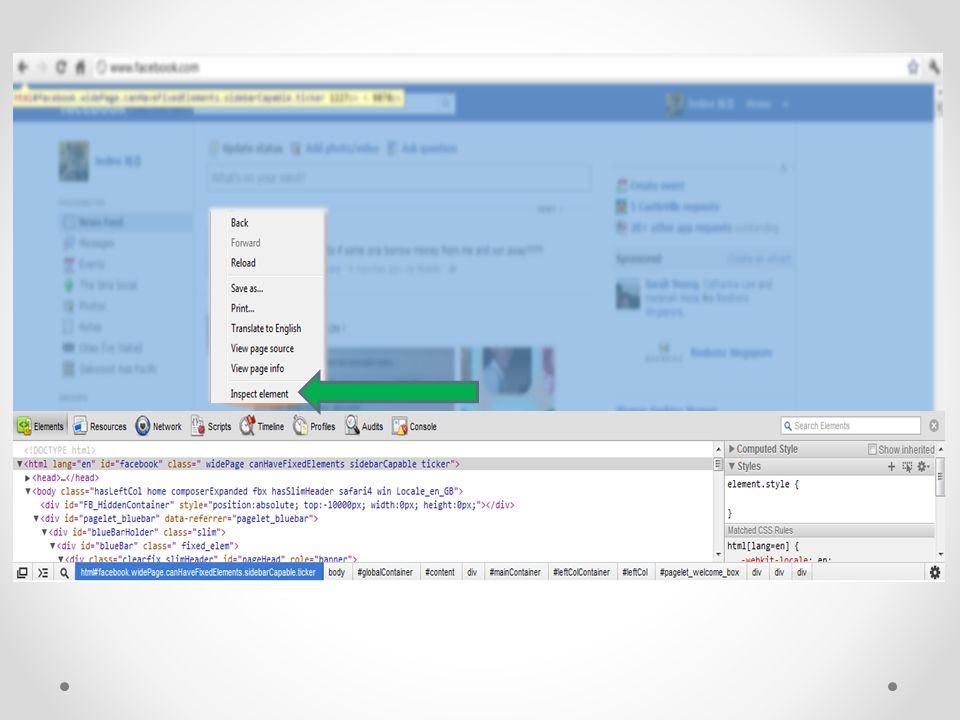This screenshot has width=960, height=720.
Task: Select Translate to English menu entry
Action: [x=266, y=328]
